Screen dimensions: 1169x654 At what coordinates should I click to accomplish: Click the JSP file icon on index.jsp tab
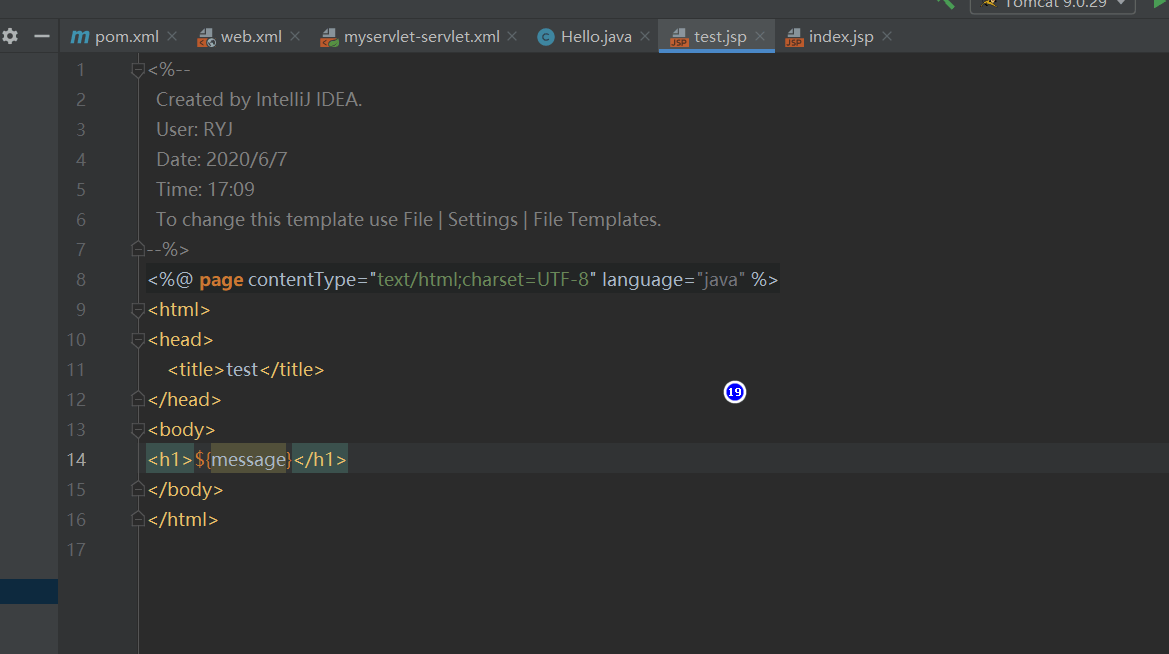[794, 38]
